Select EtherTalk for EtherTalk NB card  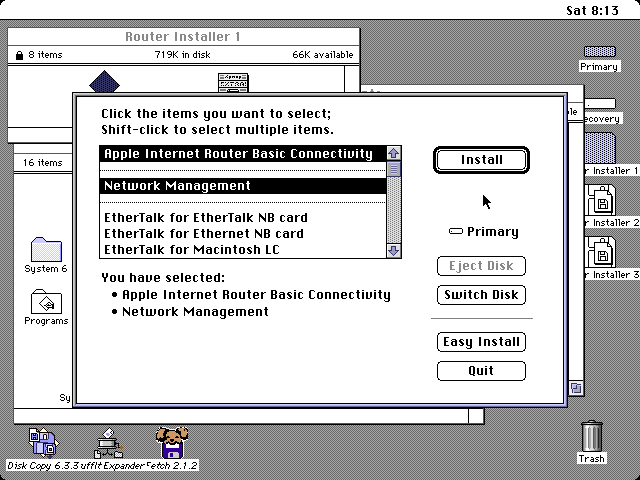pyautogui.click(x=243, y=218)
